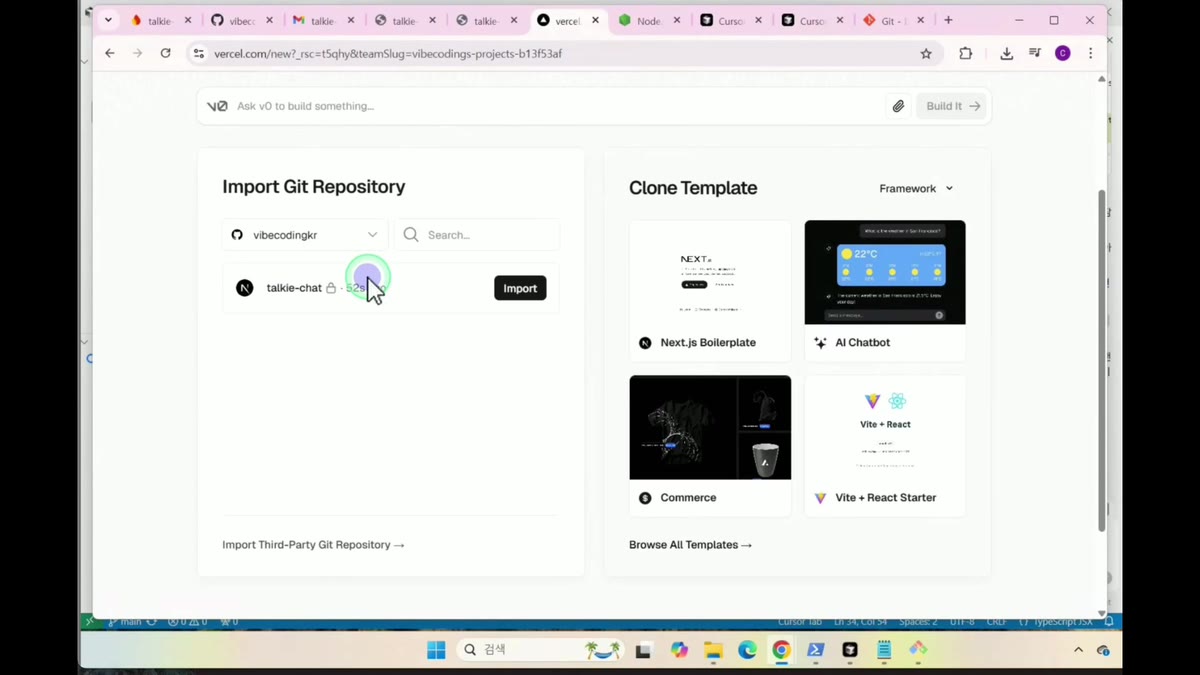Open a new browser tab

point(948,20)
